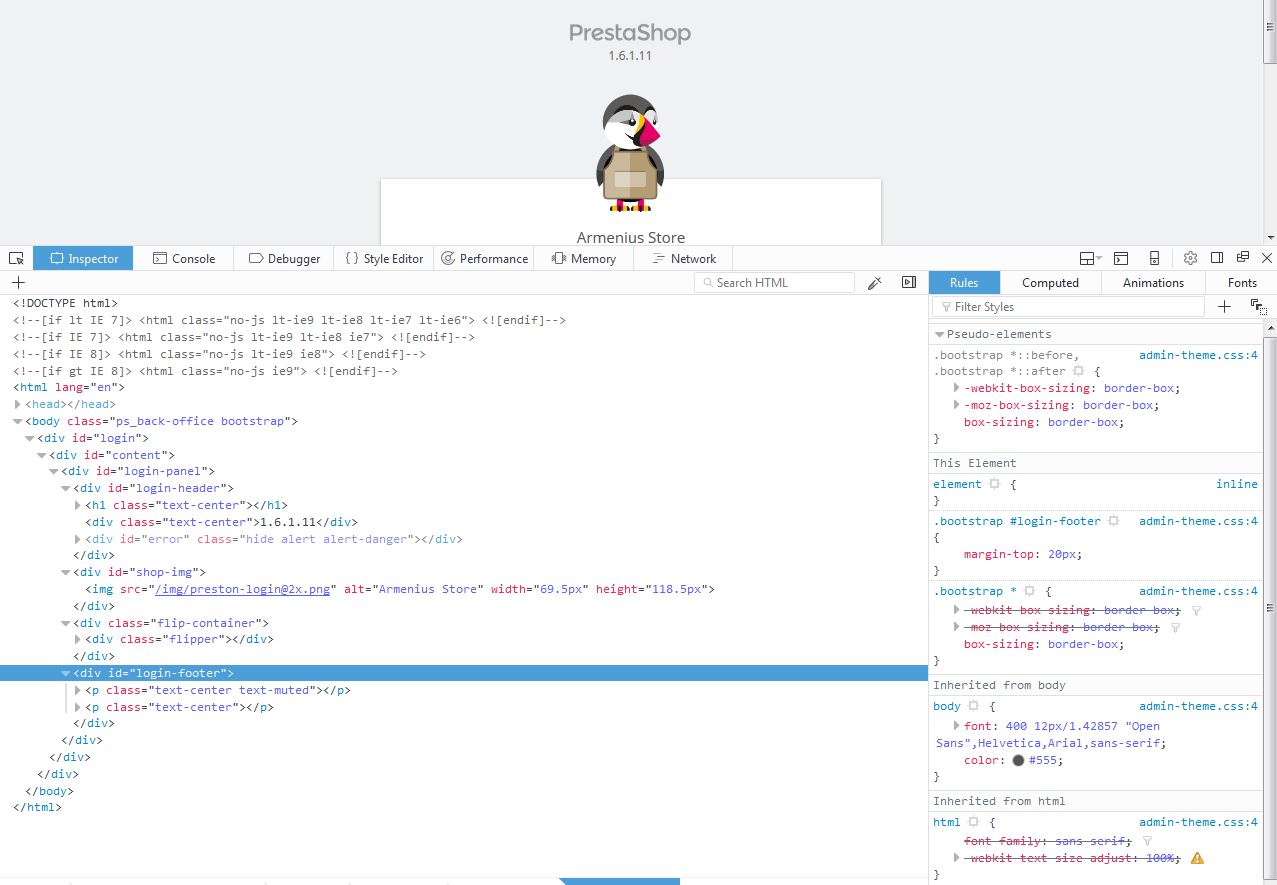Add new node with plus icon
Image resolution: width=1277 pixels, height=885 pixels.
(x=17, y=283)
